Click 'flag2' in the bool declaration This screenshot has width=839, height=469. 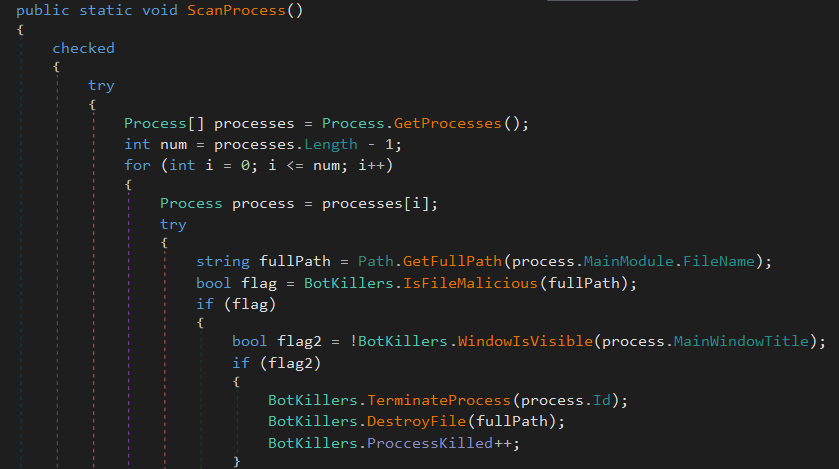pyautogui.click(x=299, y=341)
